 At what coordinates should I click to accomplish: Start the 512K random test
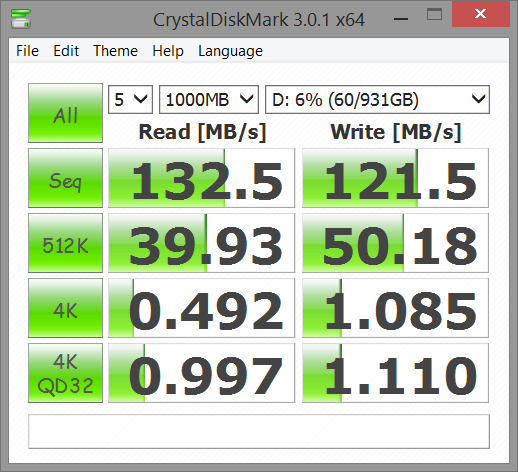tap(65, 243)
